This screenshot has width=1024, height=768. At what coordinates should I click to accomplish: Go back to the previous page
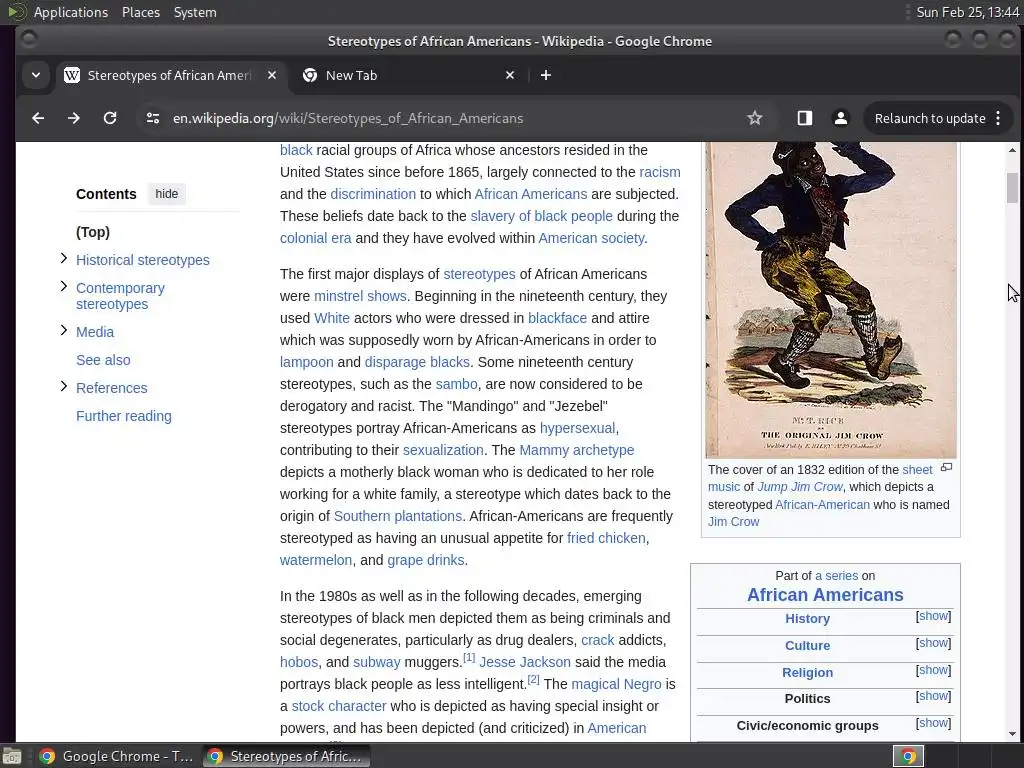pyautogui.click(x=38, y=118)
